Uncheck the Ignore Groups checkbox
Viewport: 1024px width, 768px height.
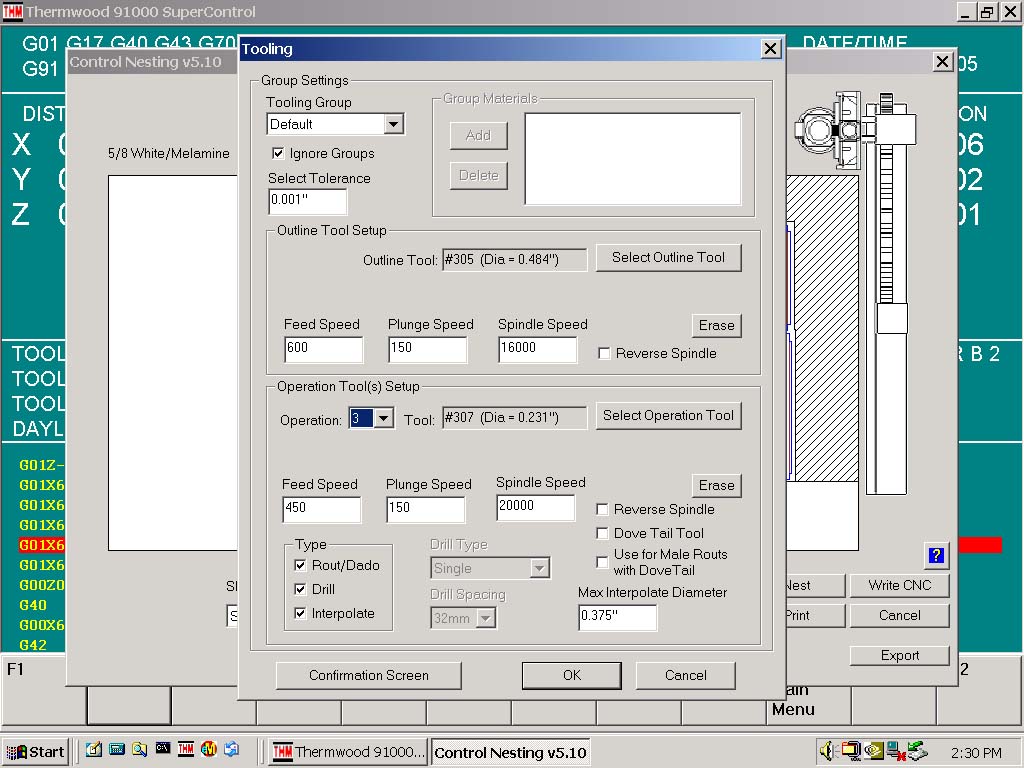tap(279, 154)
